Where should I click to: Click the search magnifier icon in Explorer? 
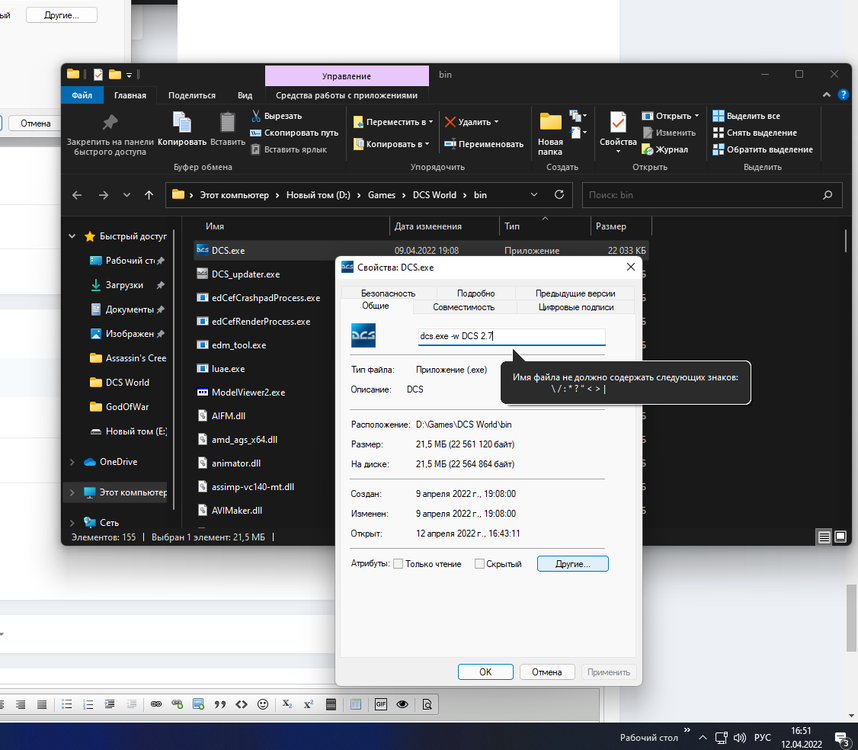[827, 195]
